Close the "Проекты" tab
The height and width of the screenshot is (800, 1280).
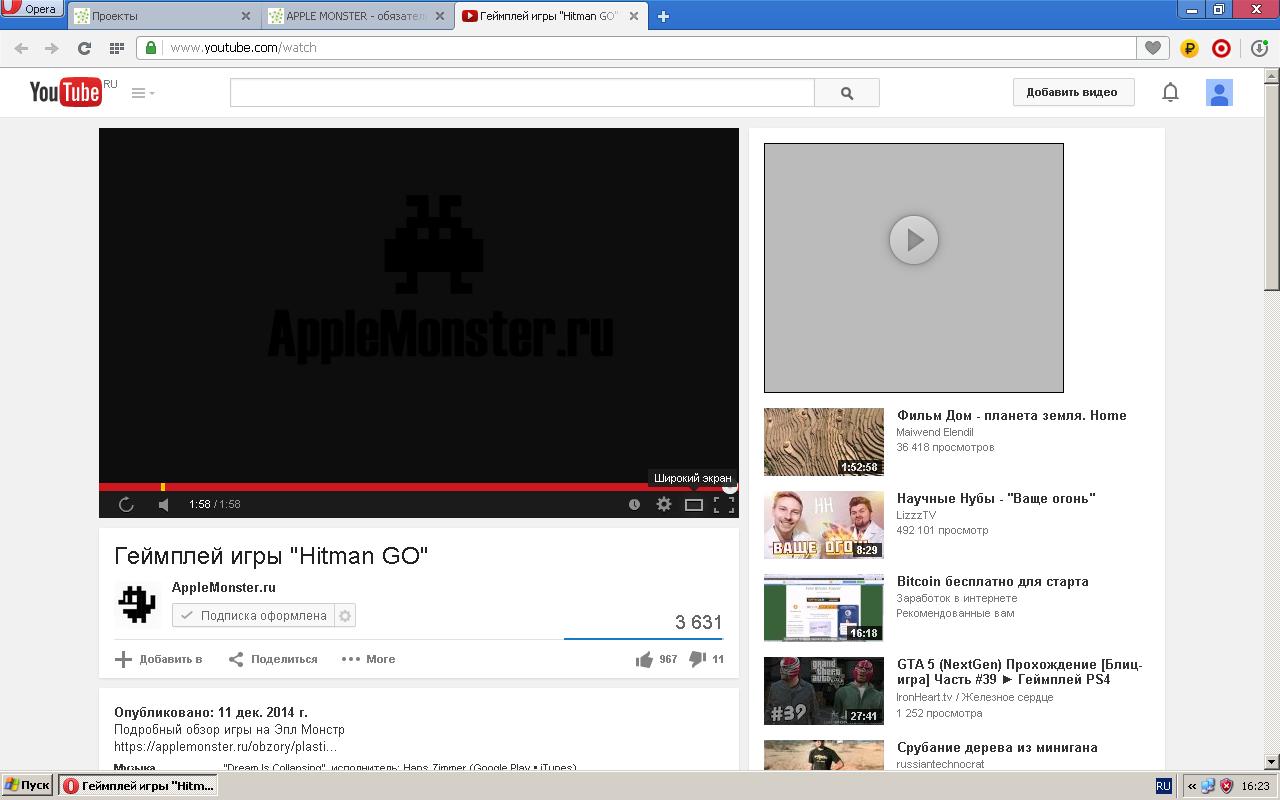(247, 16)
